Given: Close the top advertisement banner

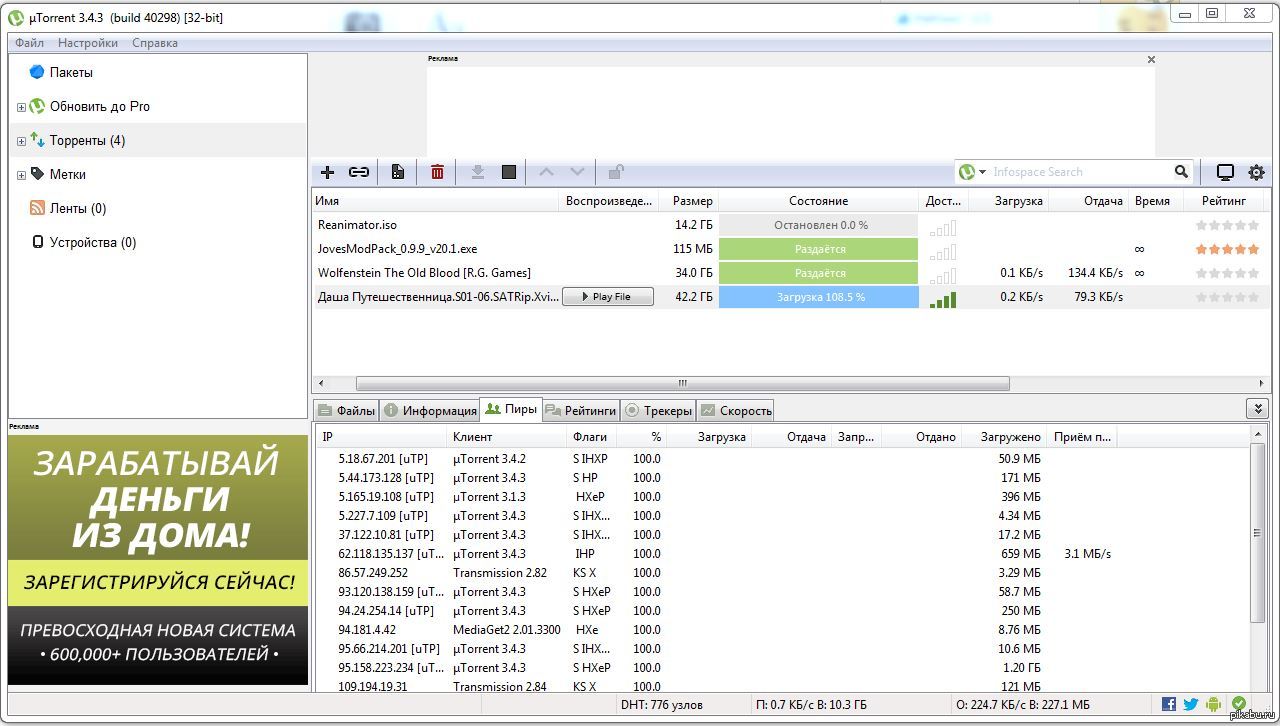Looking at the screenshot, I should click(x=1151, y=59).
